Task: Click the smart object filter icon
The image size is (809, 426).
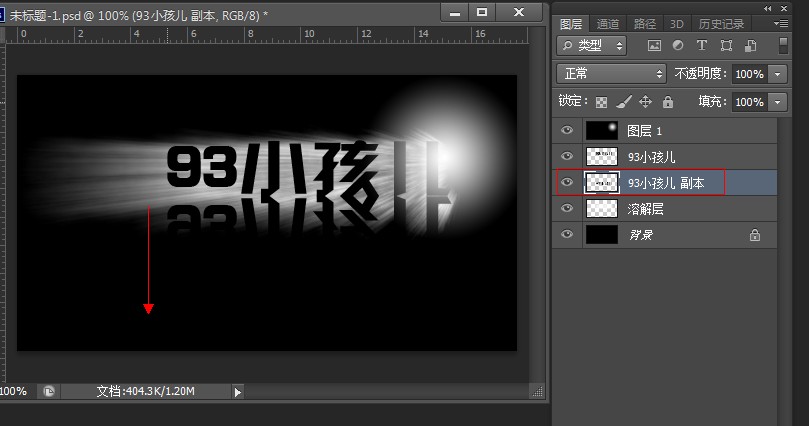Action: (x=748, y=46)
